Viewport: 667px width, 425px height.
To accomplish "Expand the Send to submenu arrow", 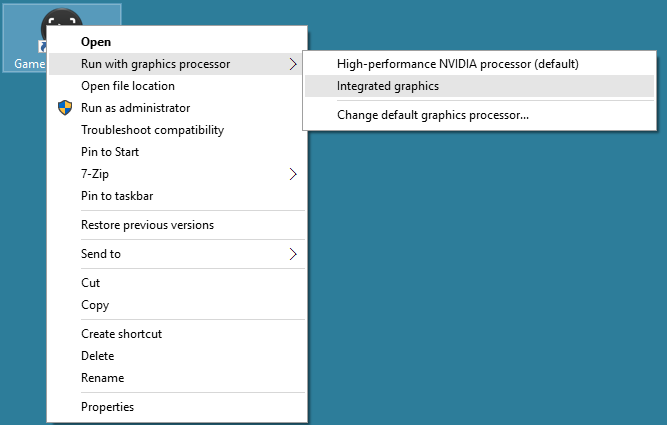I will pos(293,254).
